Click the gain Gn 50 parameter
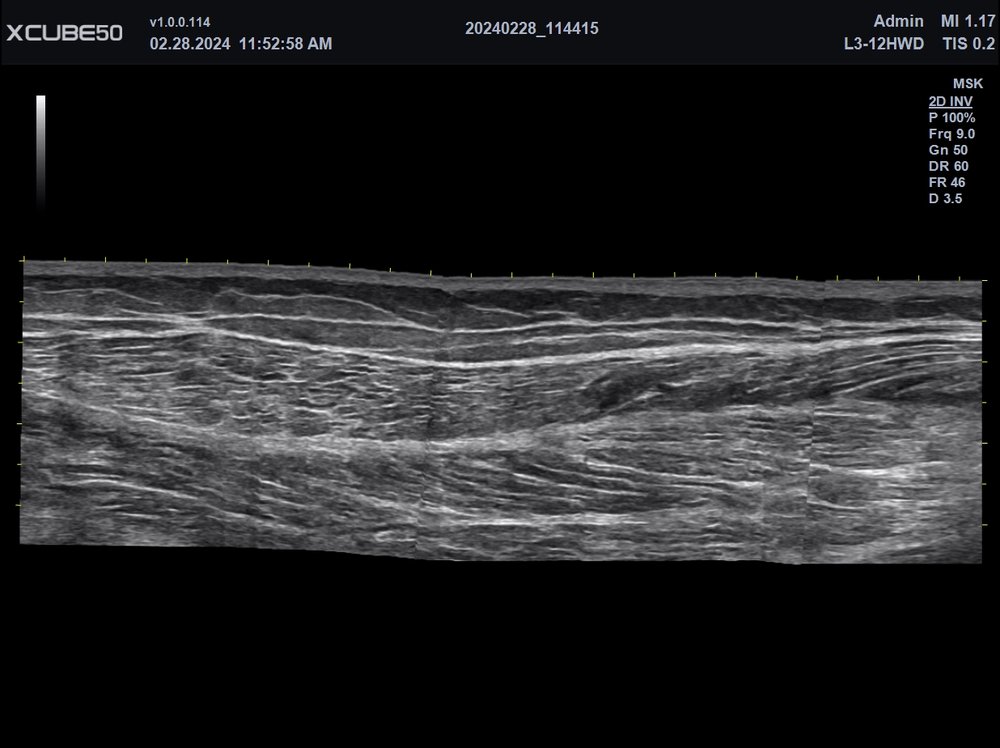1000x748 pixels. [948, 150]
